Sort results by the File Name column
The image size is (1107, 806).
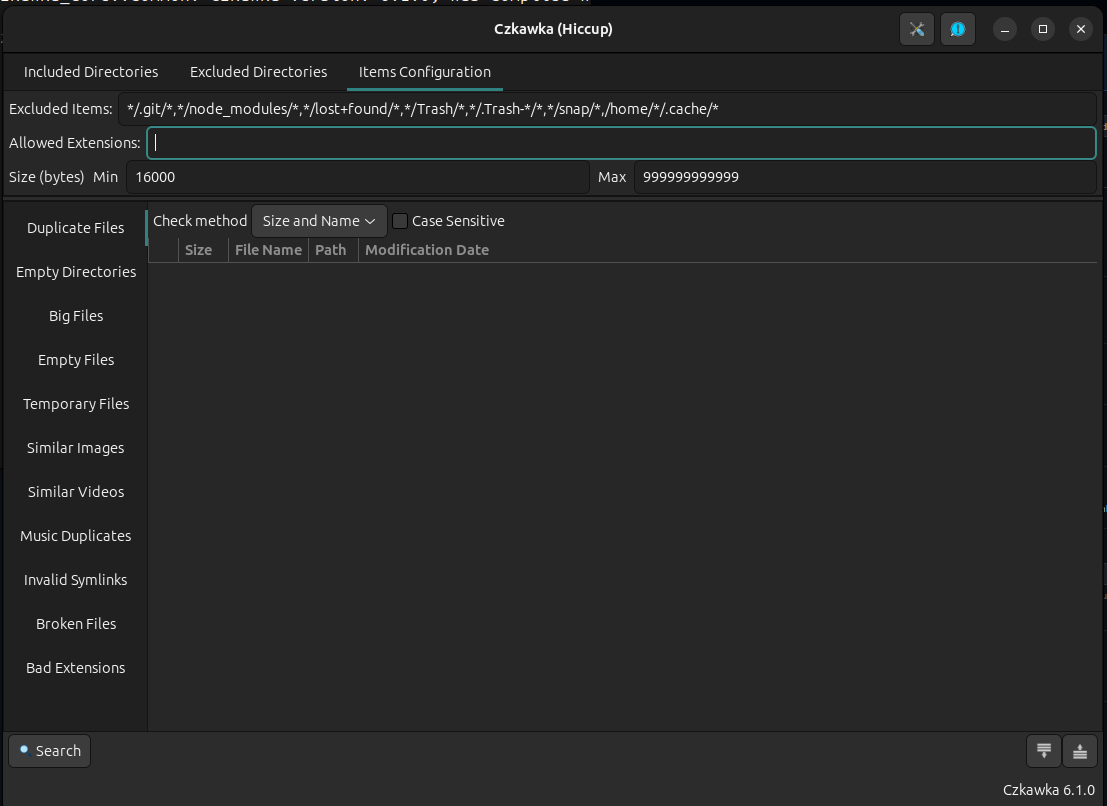[267, 249]
